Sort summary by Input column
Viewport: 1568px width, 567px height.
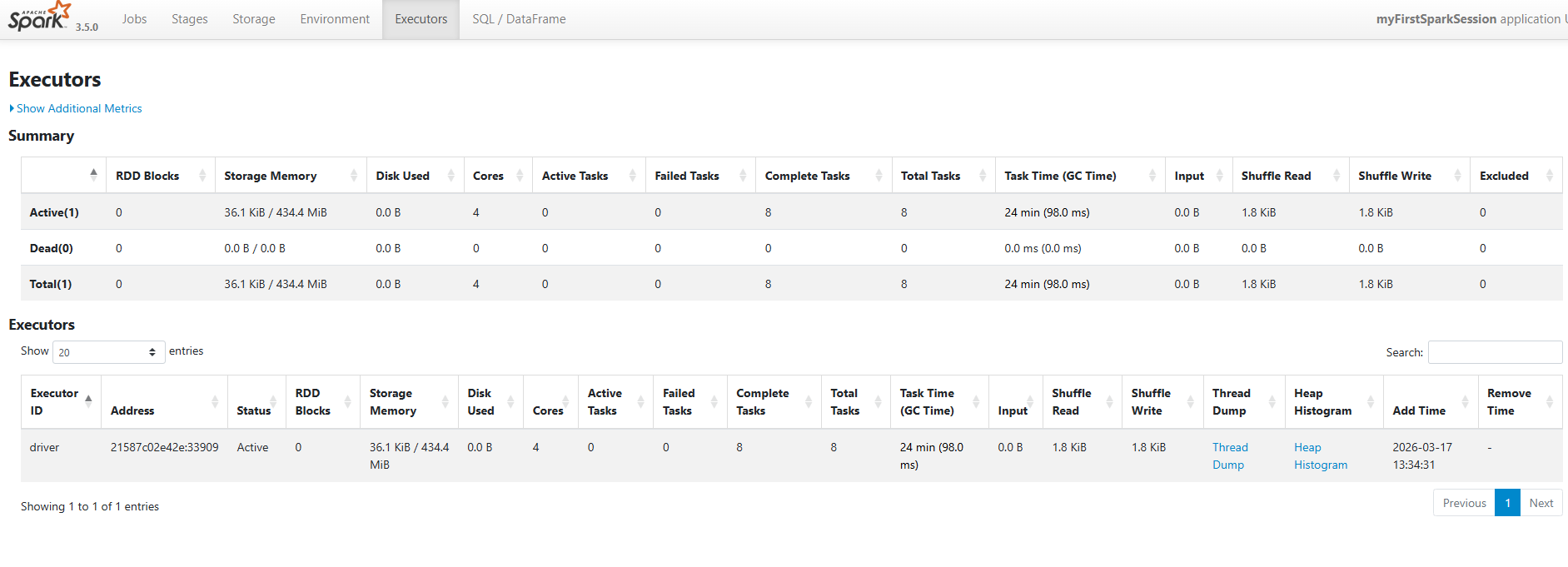pyautogui.click(x=1198, y=176)
